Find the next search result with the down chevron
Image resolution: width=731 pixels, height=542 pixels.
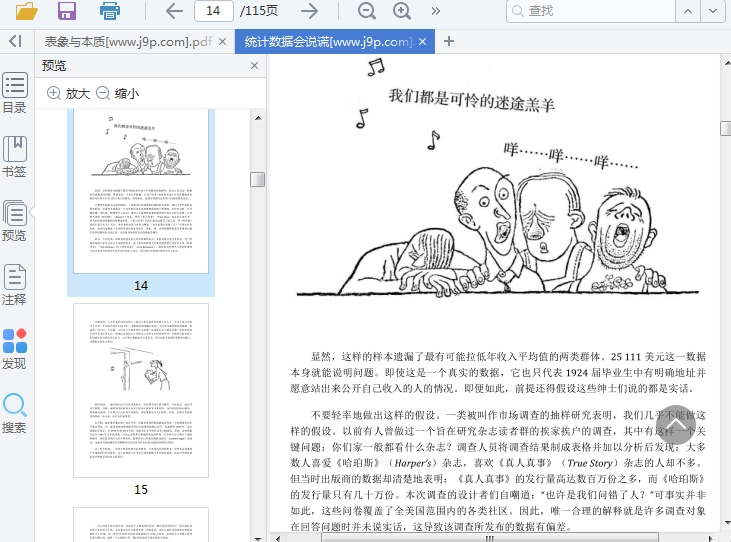[713, 11]
